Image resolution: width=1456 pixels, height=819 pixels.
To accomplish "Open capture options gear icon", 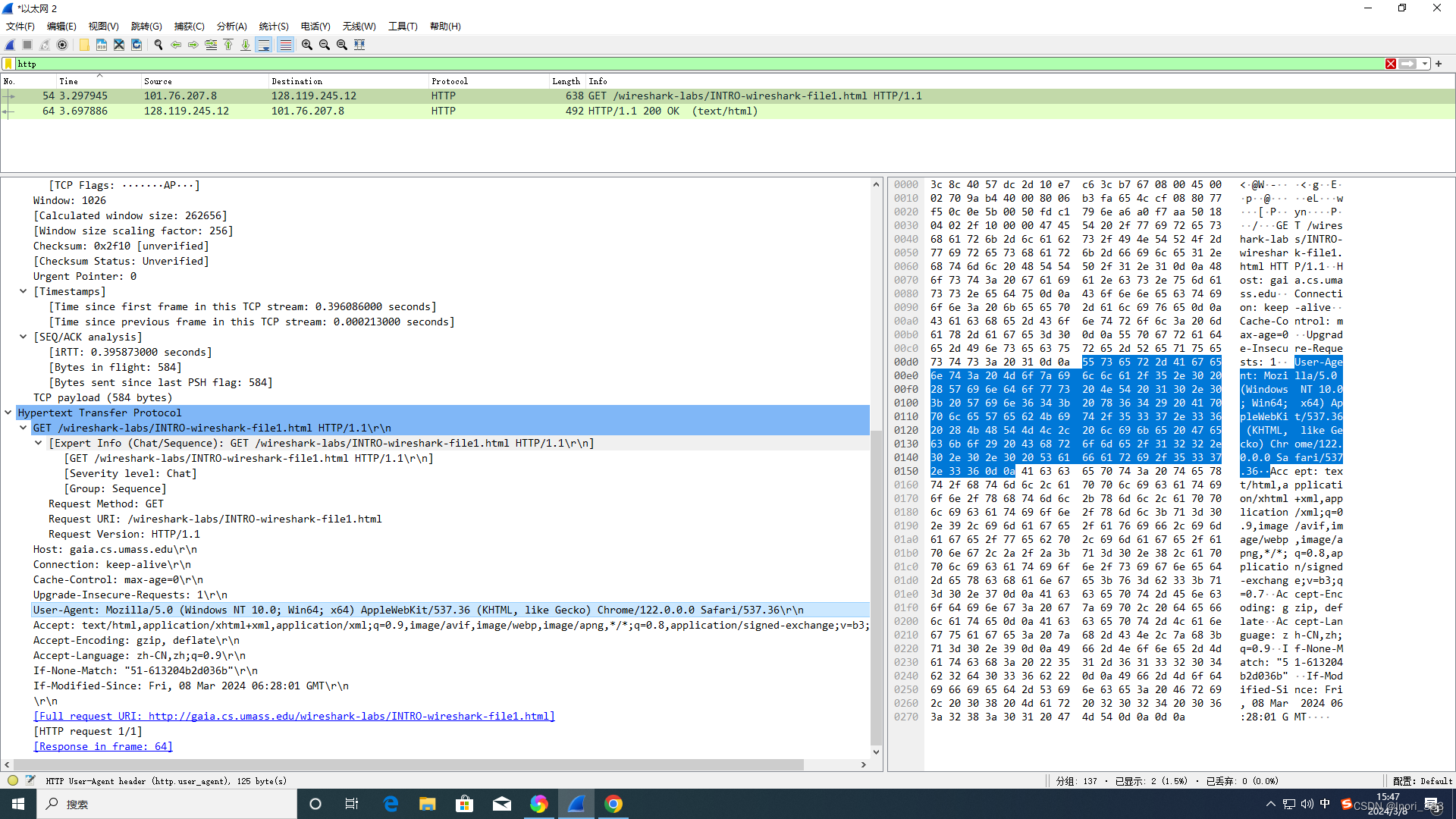I will (62, 45).
